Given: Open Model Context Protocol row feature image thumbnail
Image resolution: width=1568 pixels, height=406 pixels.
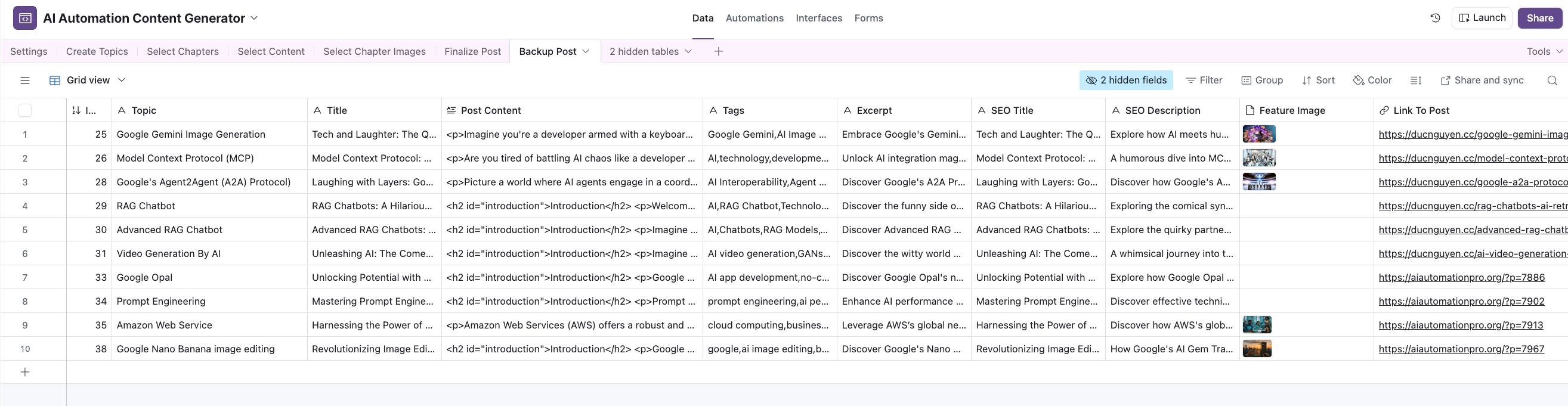Looking at the screenshot, I should click(x=1259, y=158).
